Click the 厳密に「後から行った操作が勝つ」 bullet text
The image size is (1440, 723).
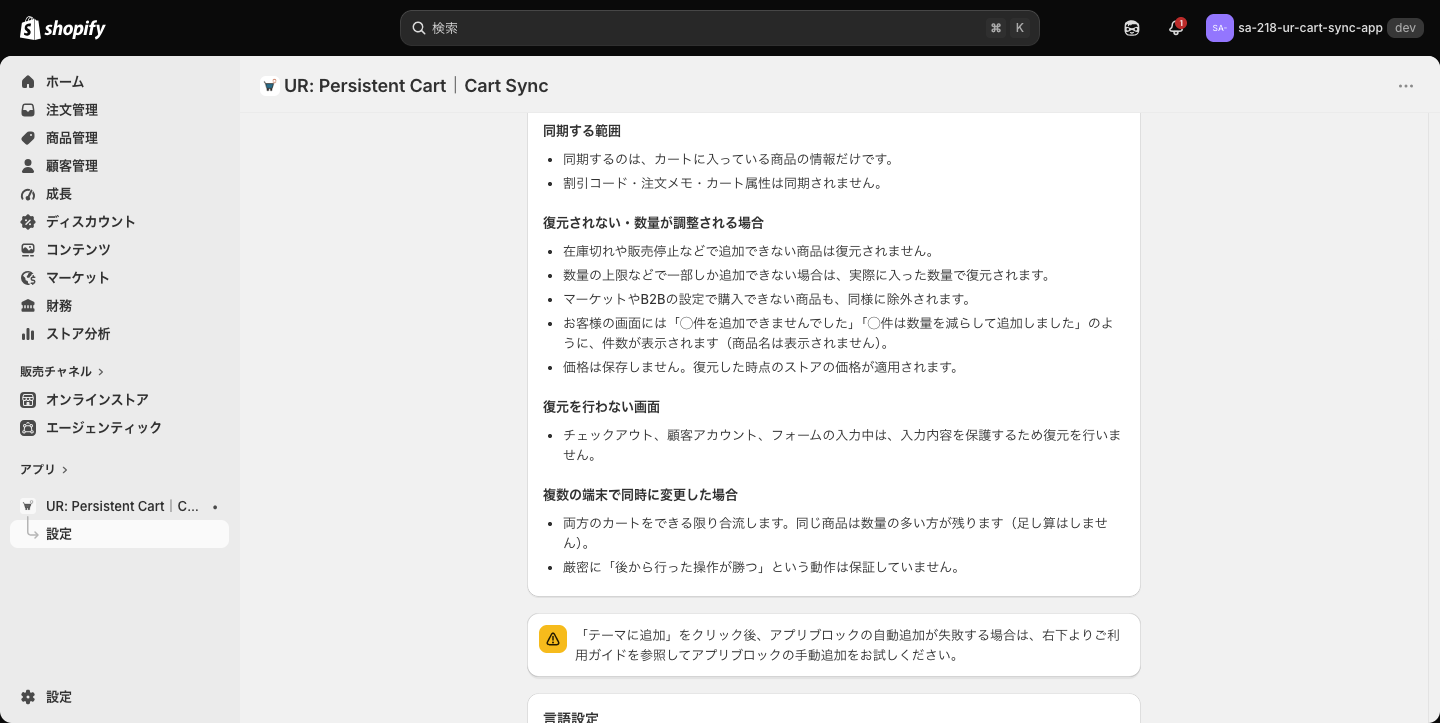tap(761, 567)
